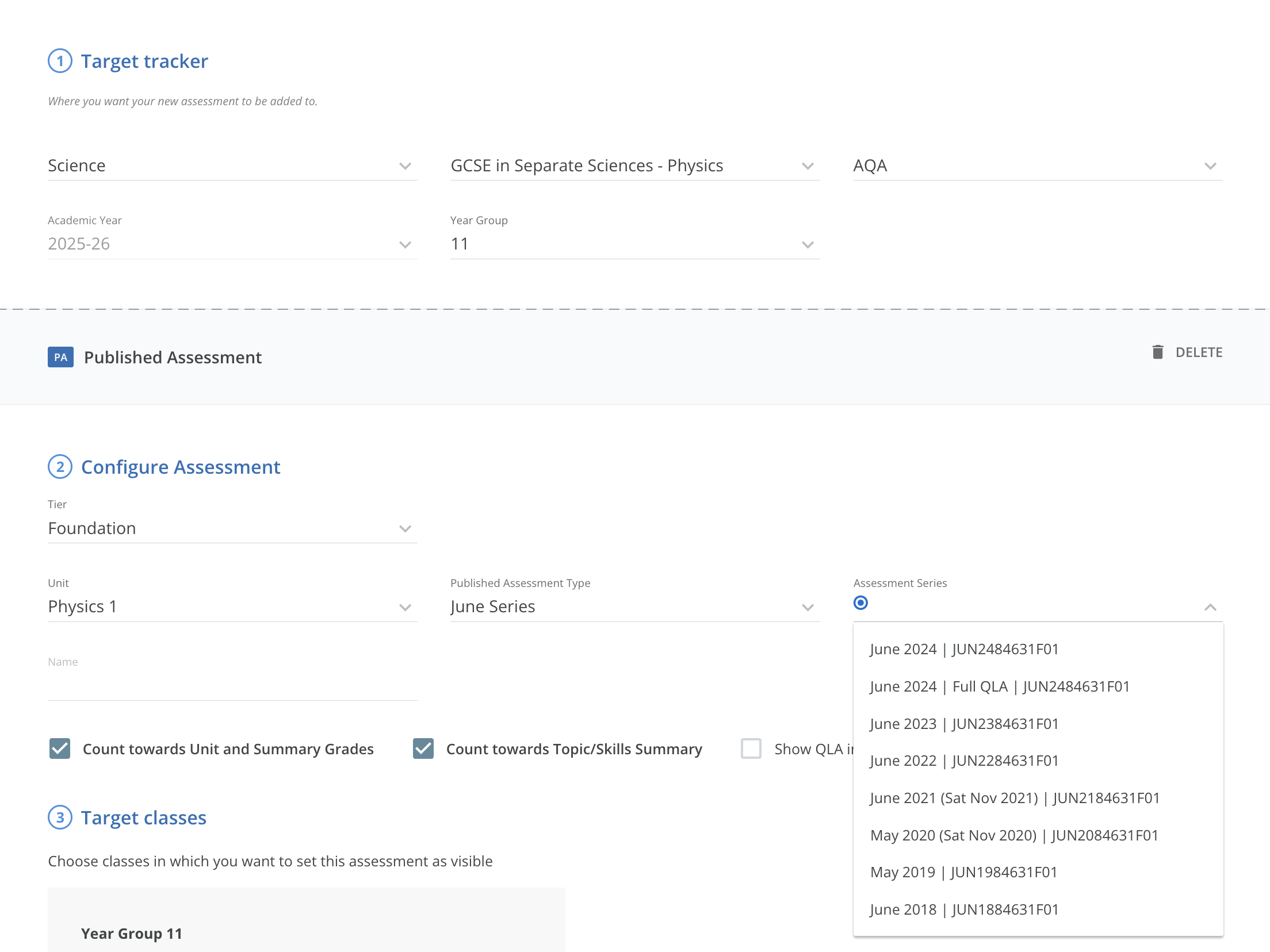Choose June 2023 | JUN2384631F01 option
Image resolution: width=1270 pixels, height=952 pixels.
1038,724
